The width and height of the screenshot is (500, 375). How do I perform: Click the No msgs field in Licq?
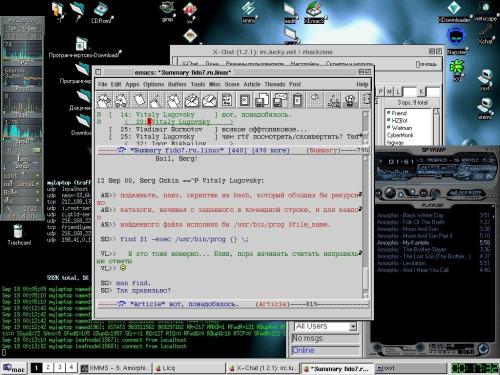325,339
